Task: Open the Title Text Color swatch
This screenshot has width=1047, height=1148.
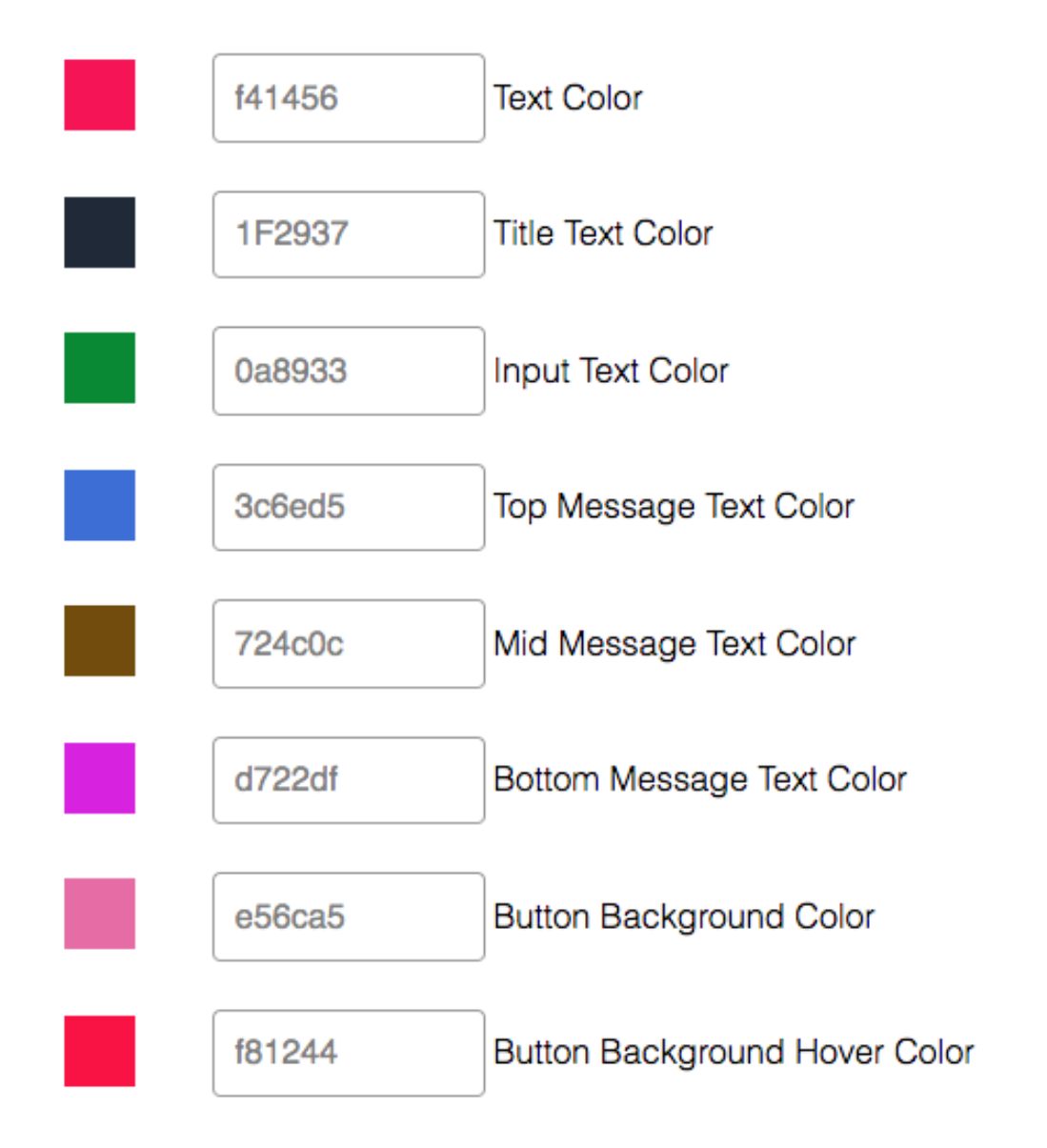Action: click(x=99, y=232)
